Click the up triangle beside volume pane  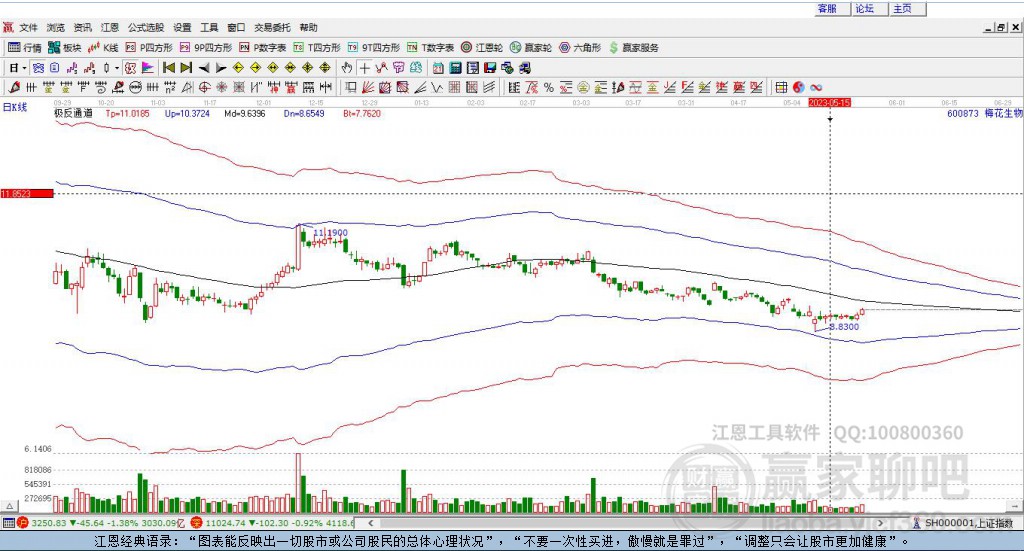click(10, 506)
